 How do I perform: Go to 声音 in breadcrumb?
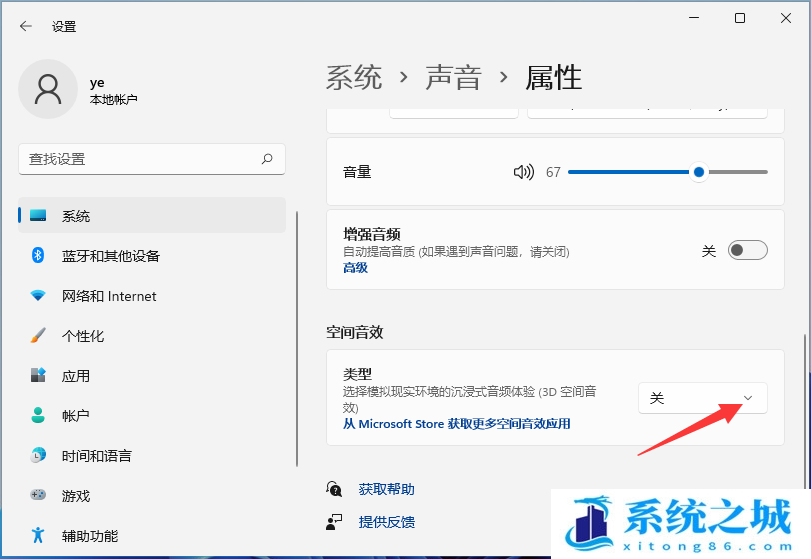(x=453, y=78)
